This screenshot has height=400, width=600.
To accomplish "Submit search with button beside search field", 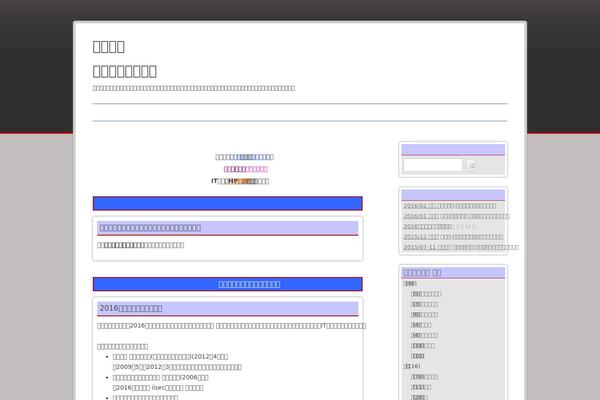I will pos(472,165).
